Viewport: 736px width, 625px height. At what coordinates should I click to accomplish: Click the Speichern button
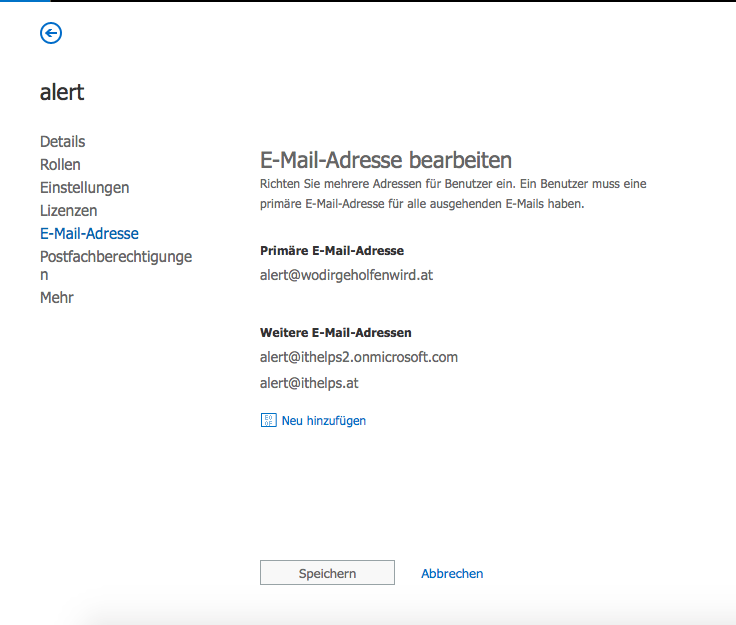click(327, 572)
